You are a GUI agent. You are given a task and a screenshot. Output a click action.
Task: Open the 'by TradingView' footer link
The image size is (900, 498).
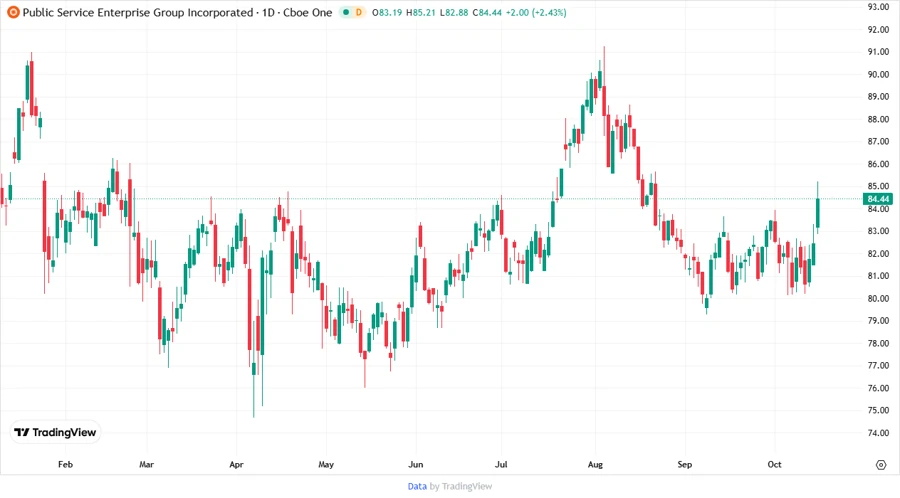[461, 487]
